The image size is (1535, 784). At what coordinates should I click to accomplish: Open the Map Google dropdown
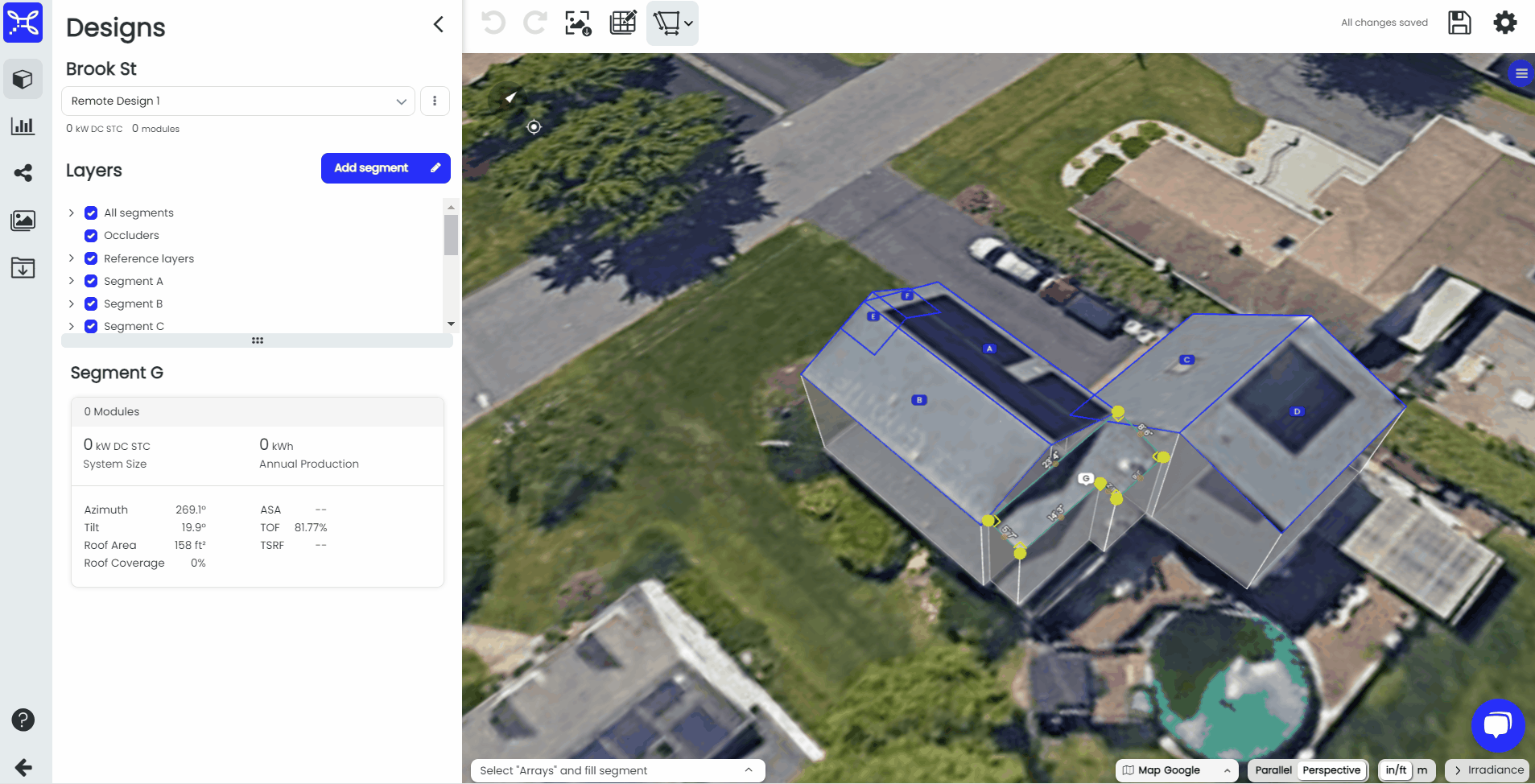point(1176,770)
